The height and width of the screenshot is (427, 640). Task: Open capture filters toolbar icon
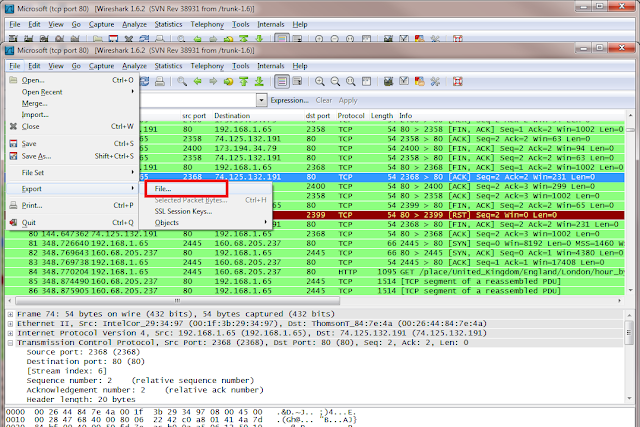388,81
